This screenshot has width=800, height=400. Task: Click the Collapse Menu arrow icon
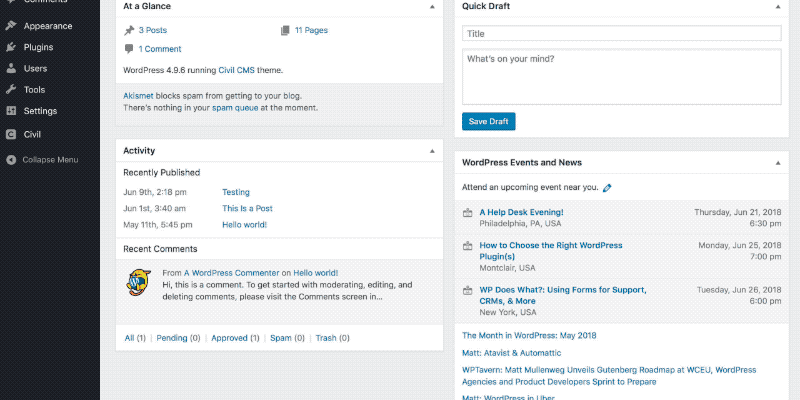click(x=11, y=160)
